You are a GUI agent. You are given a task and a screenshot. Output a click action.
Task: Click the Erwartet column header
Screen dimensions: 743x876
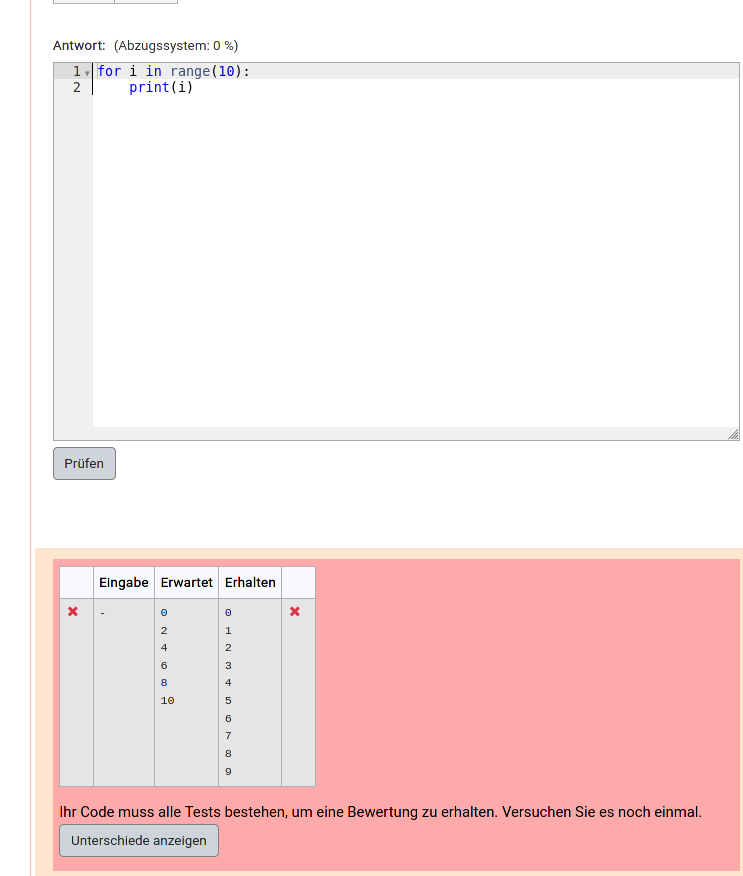point(186,582)
